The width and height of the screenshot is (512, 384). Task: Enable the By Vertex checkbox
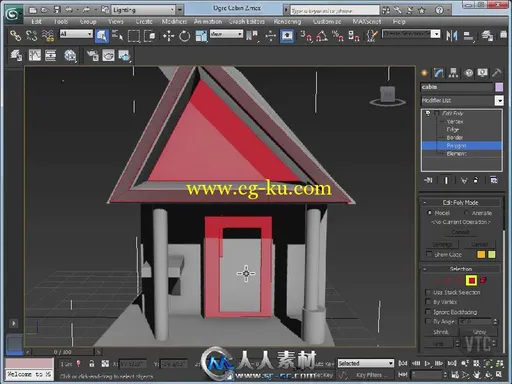[428, 302]
